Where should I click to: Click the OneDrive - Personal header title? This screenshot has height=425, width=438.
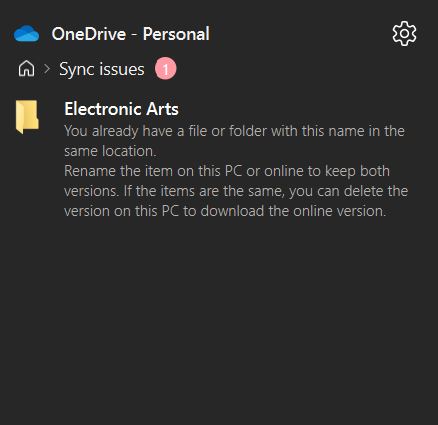coord(131,34)
